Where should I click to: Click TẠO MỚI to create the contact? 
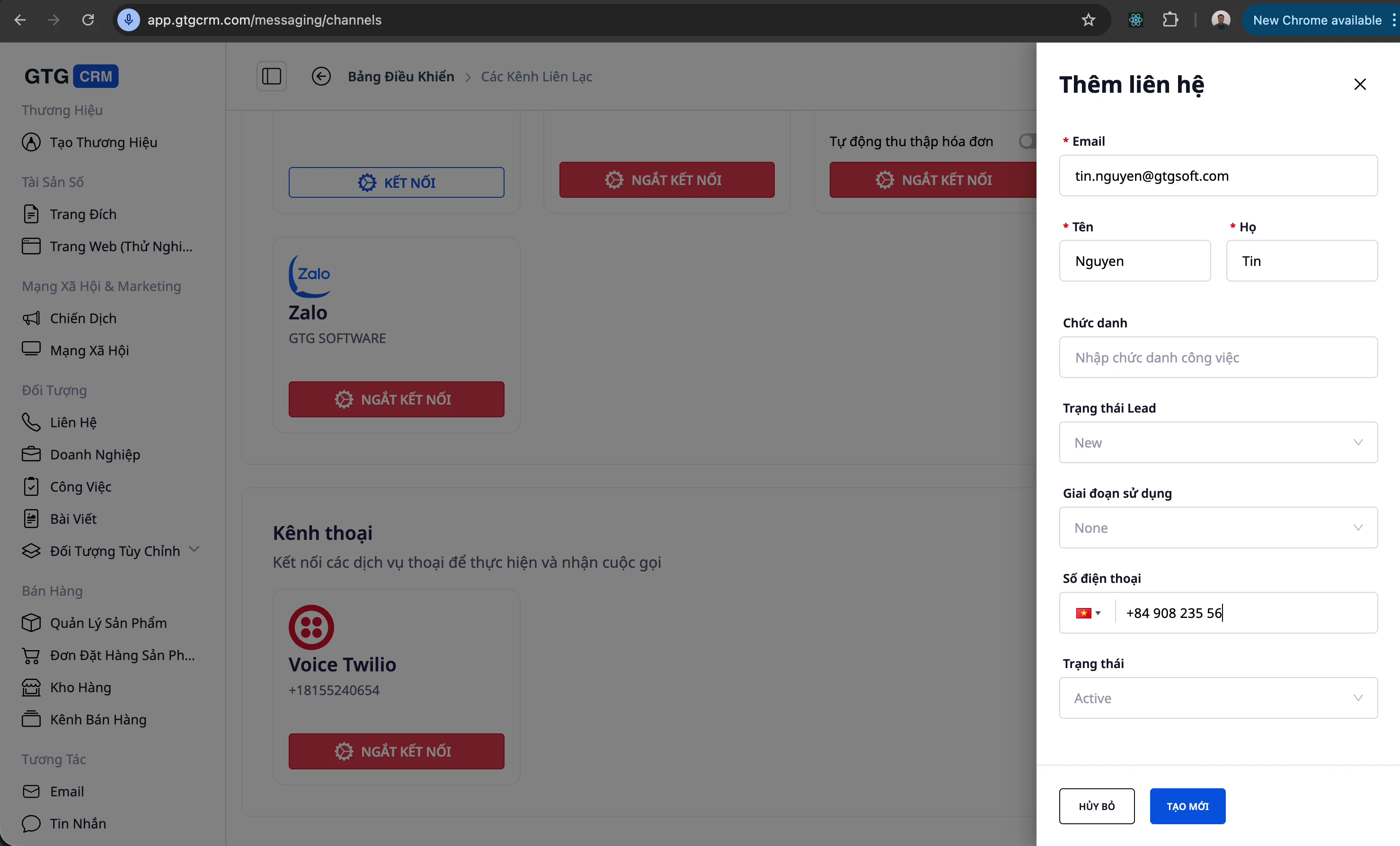(x=1187, y=806)
